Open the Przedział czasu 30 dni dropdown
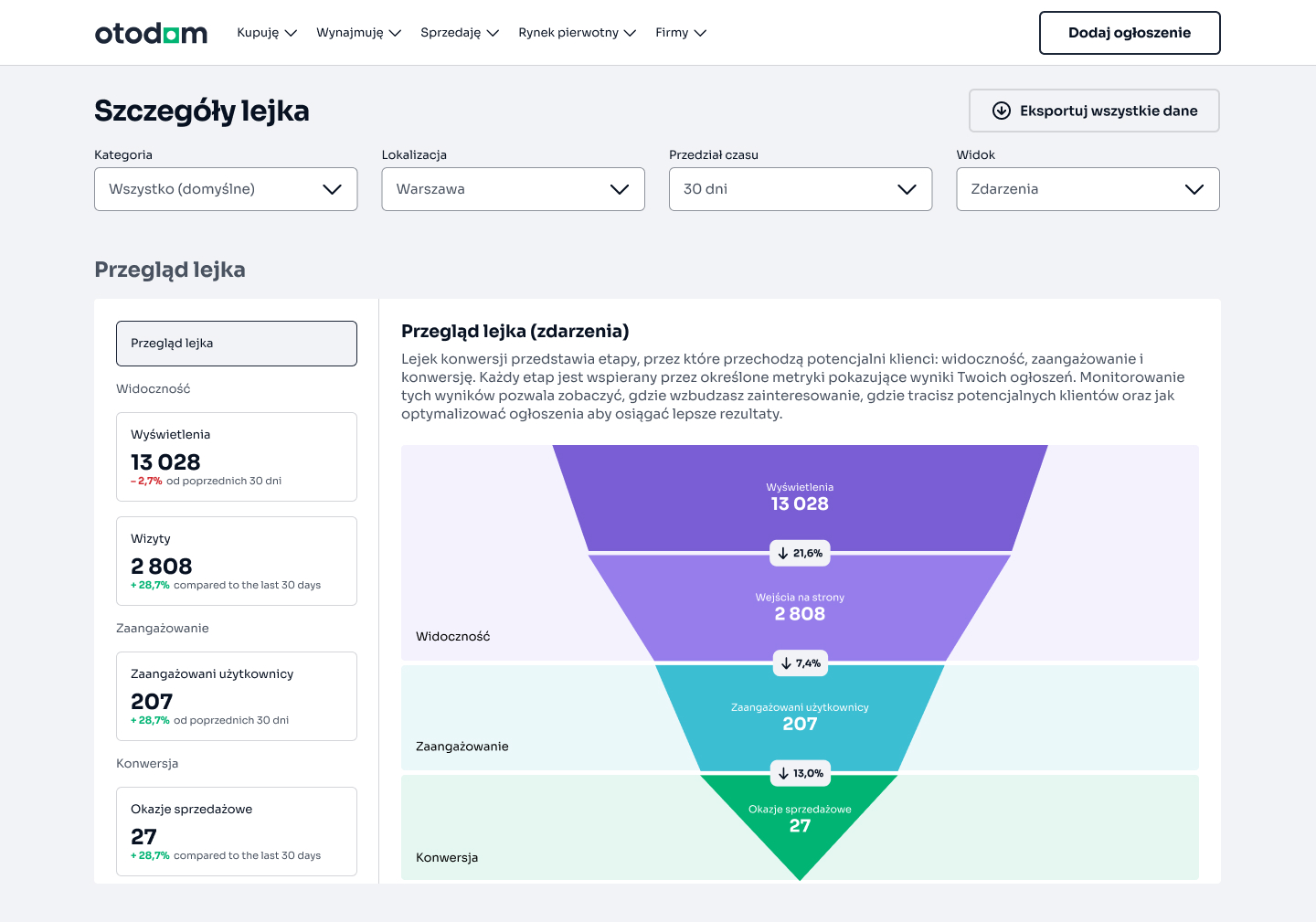 point(800,189)
